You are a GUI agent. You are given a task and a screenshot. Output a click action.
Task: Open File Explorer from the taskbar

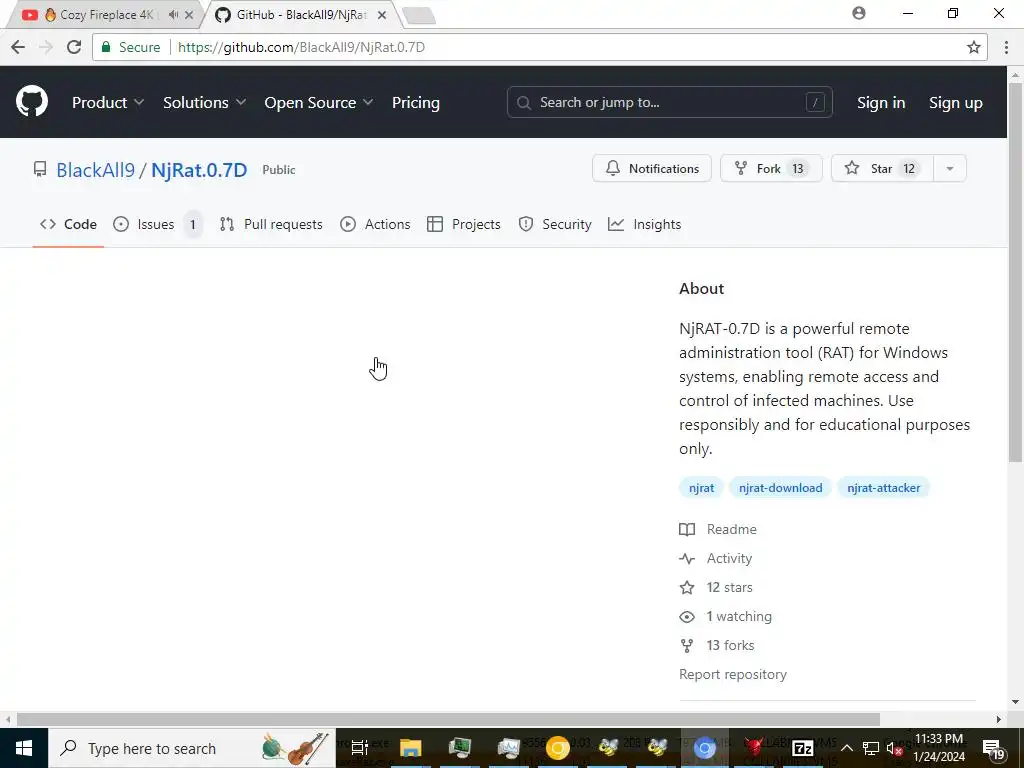411,748
